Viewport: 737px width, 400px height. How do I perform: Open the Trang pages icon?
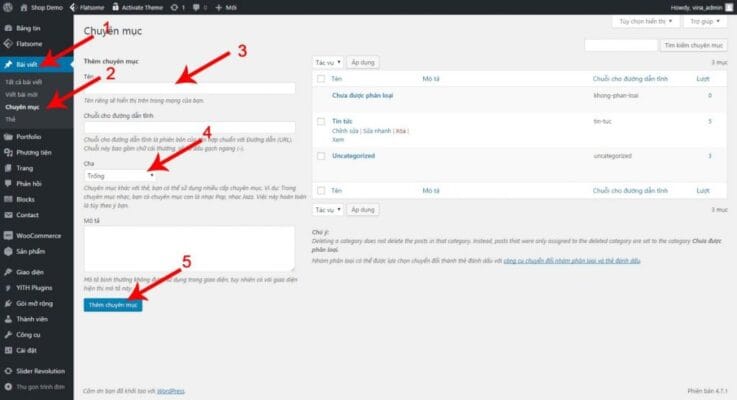tap(8, 168)
